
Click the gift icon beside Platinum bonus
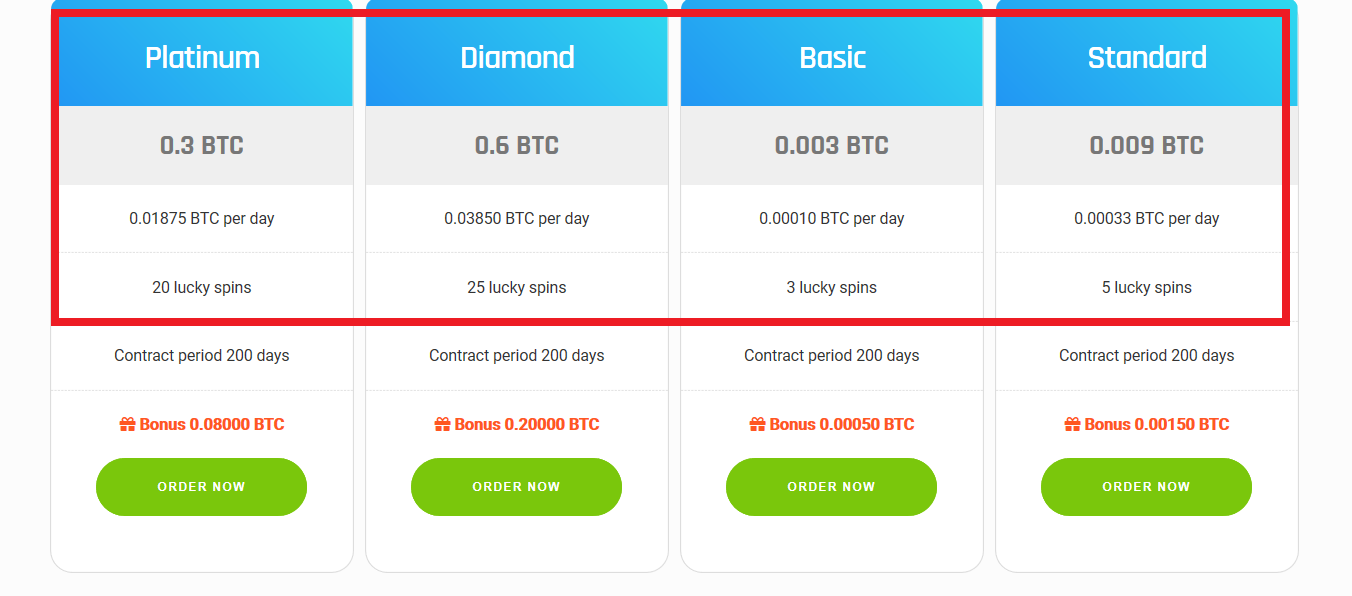click(127, 424)
